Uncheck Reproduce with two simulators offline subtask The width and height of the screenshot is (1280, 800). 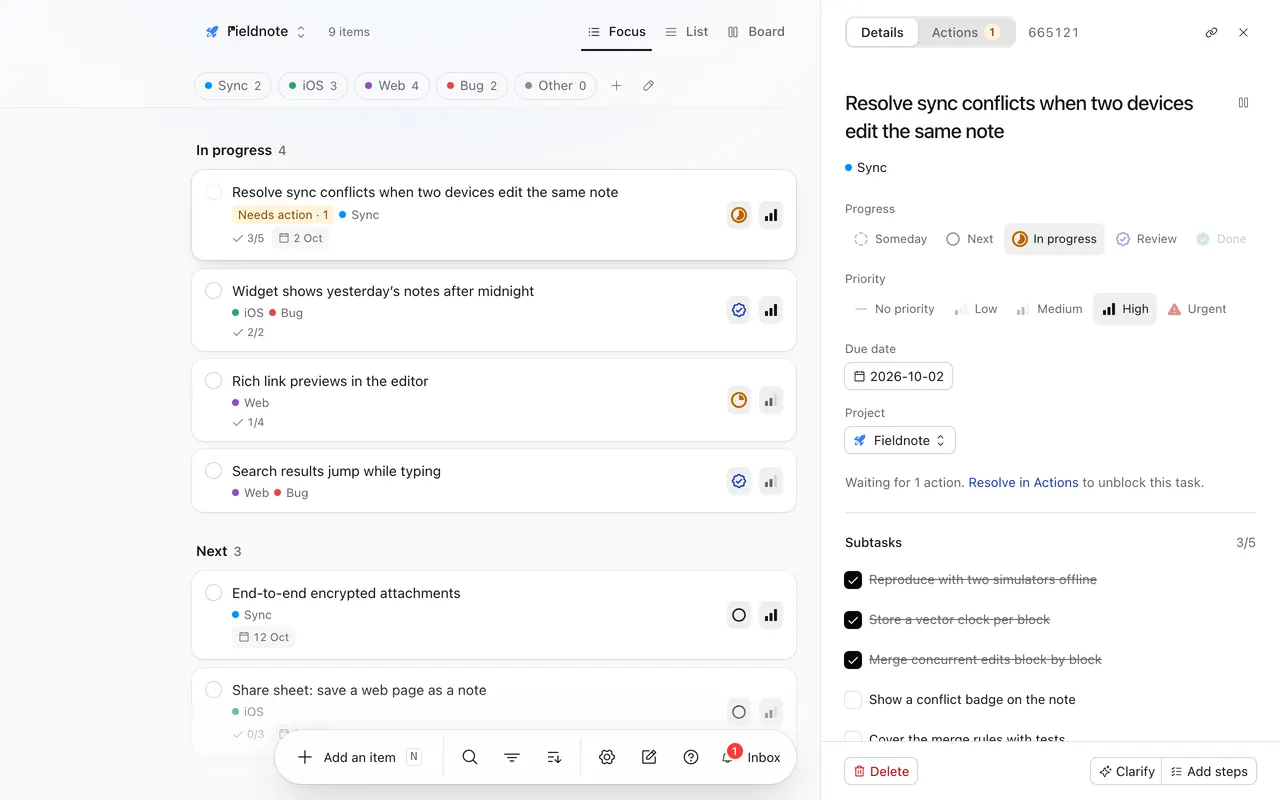click(x=853, y=580)
